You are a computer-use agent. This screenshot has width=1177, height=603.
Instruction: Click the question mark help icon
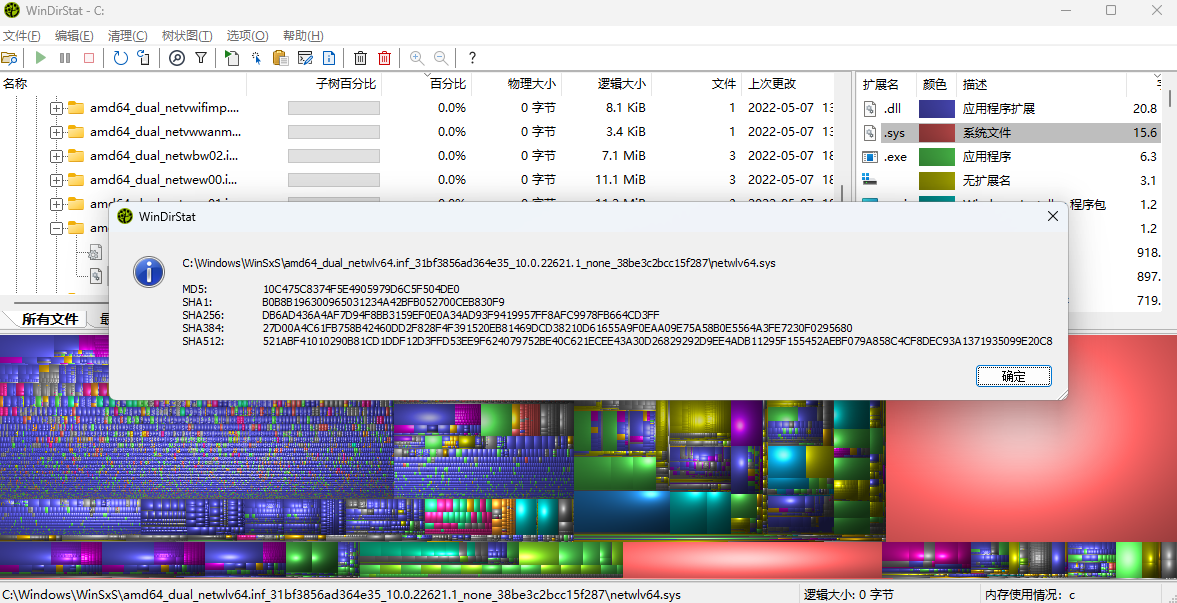[x=472, y=58]
